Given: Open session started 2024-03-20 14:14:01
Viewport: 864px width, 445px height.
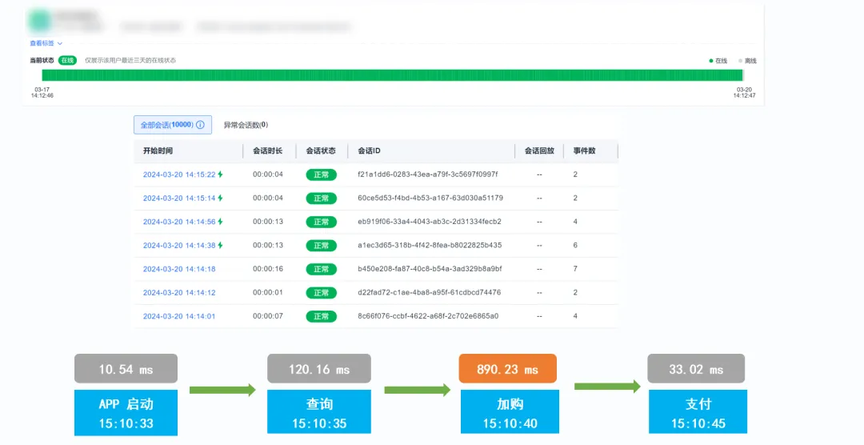Looking at the screenshot, I should point(179,317).
